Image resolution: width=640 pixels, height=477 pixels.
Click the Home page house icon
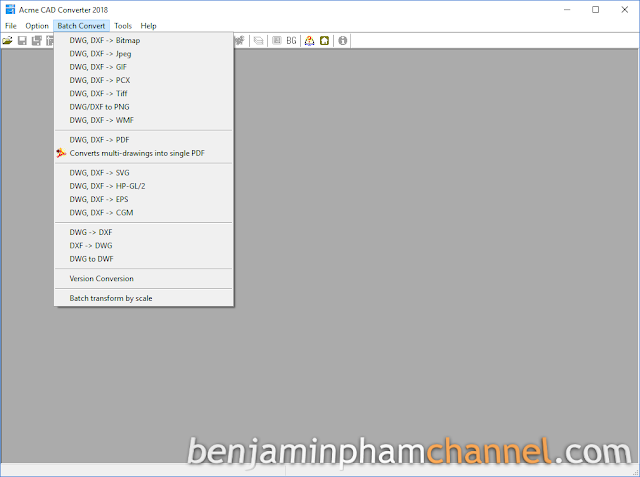[x=324, y=40]
